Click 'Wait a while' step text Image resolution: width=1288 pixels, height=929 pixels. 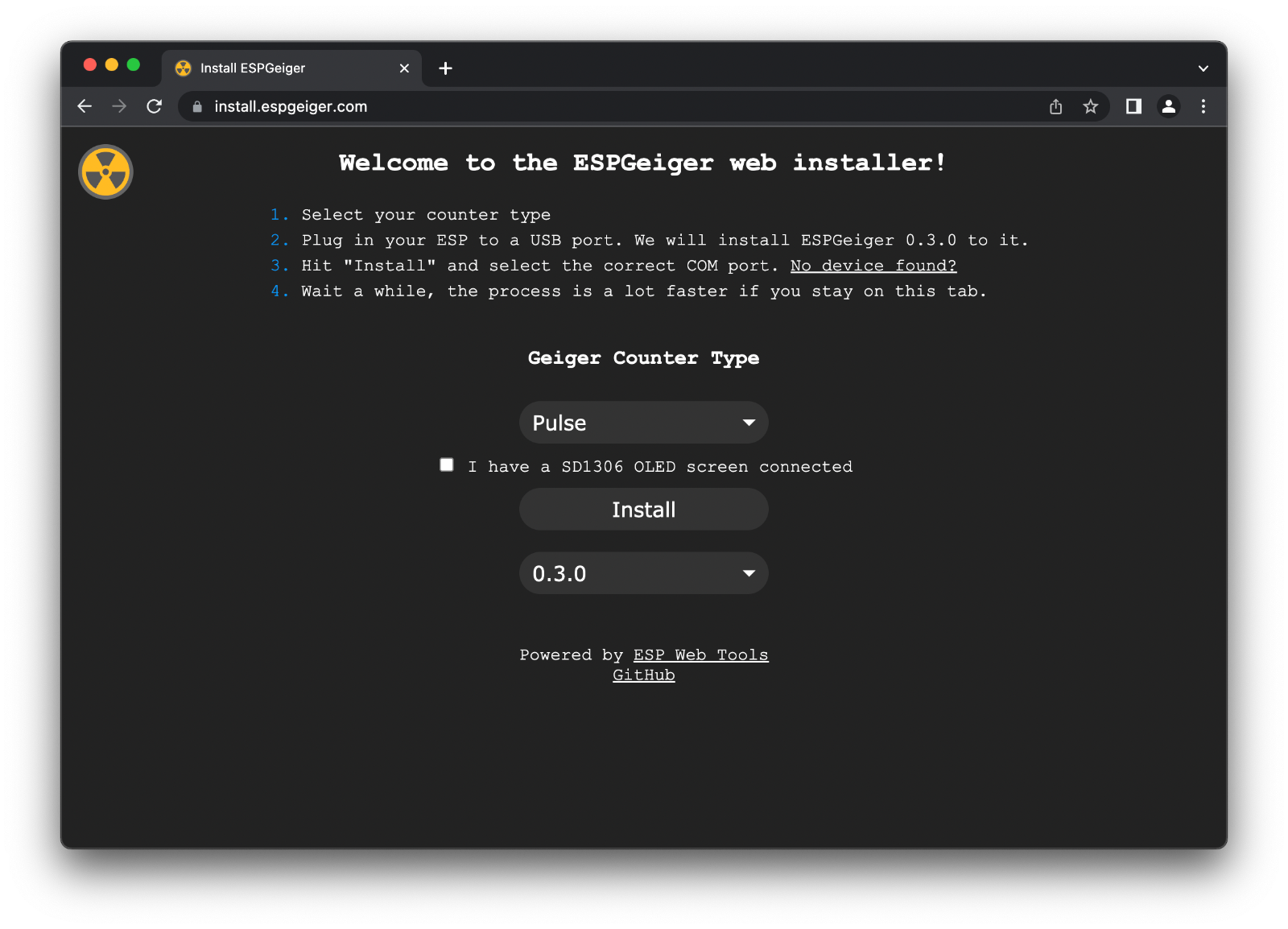[x=644, y=291]
